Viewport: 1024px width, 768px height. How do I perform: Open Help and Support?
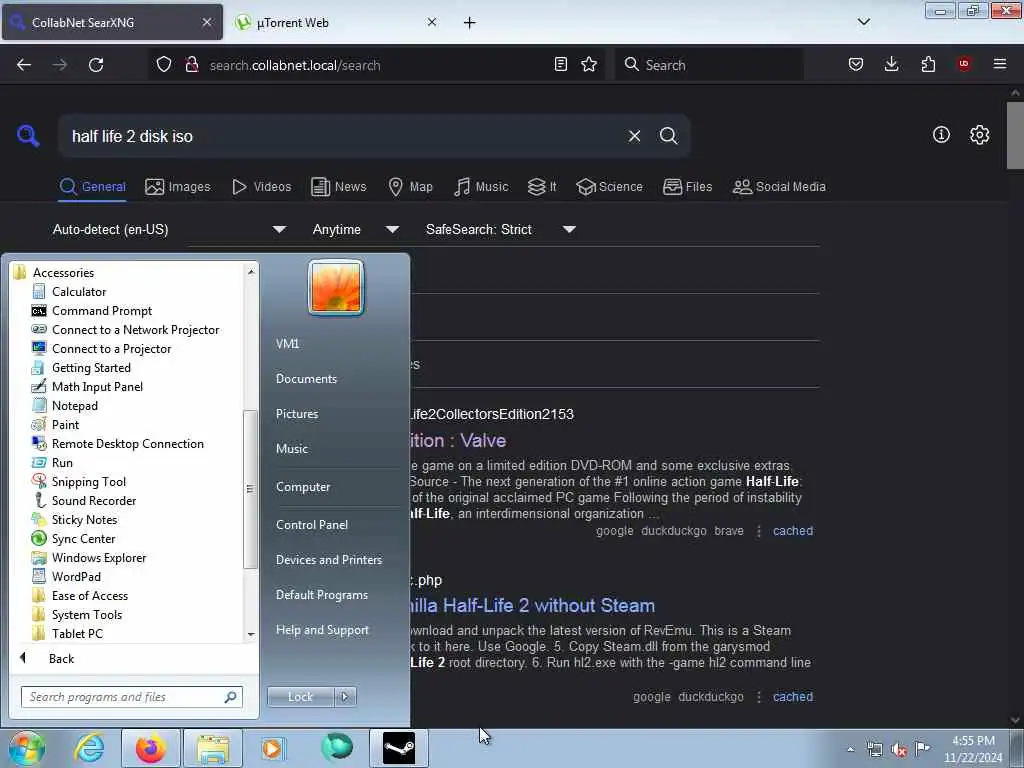(322, 630)
